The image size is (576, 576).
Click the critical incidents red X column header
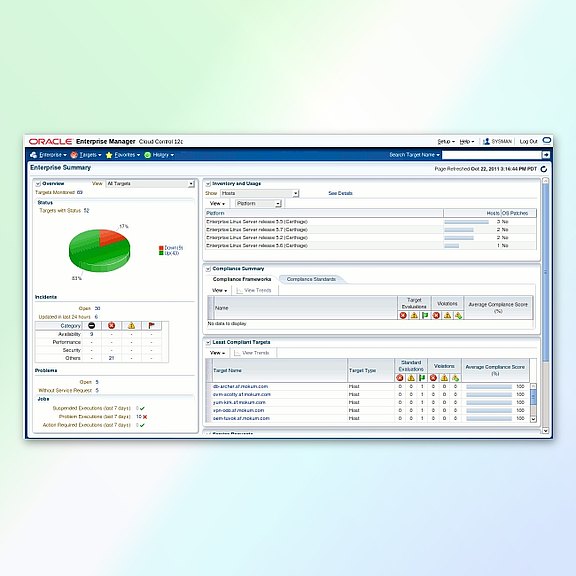(x=111, y=325)
